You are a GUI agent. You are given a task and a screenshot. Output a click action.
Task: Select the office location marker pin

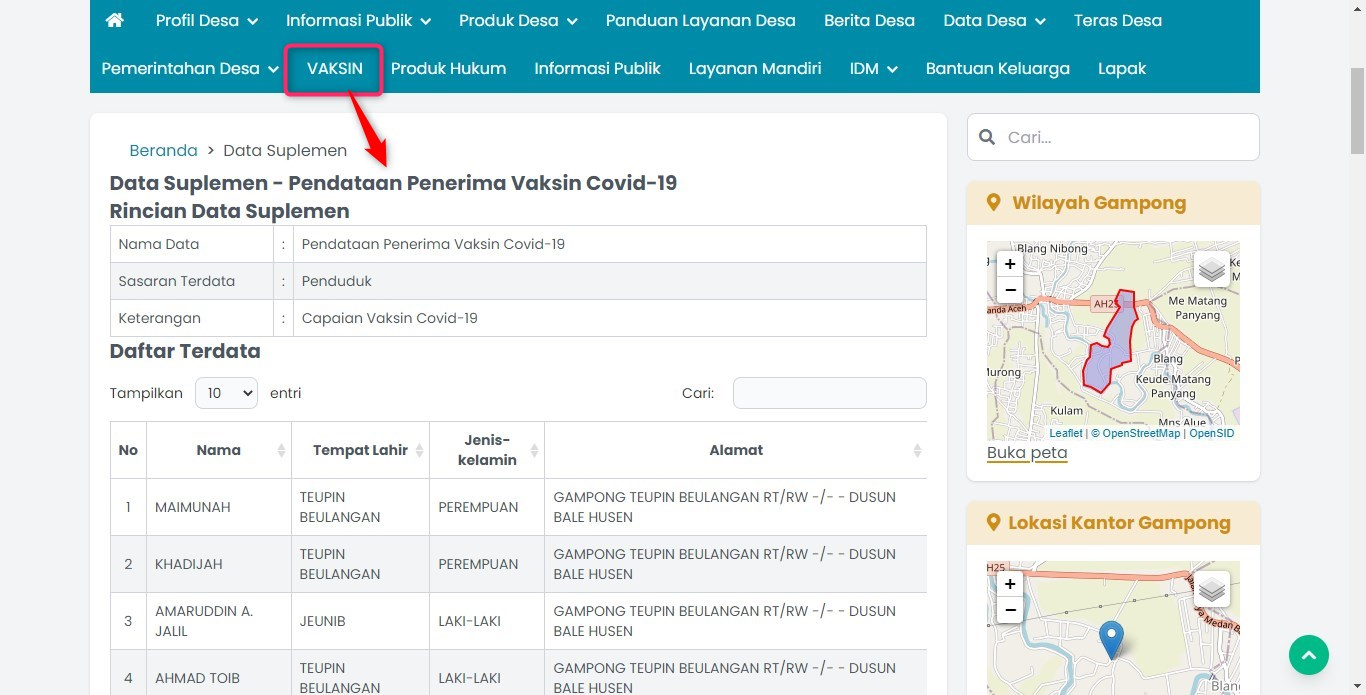[1111, 638]
